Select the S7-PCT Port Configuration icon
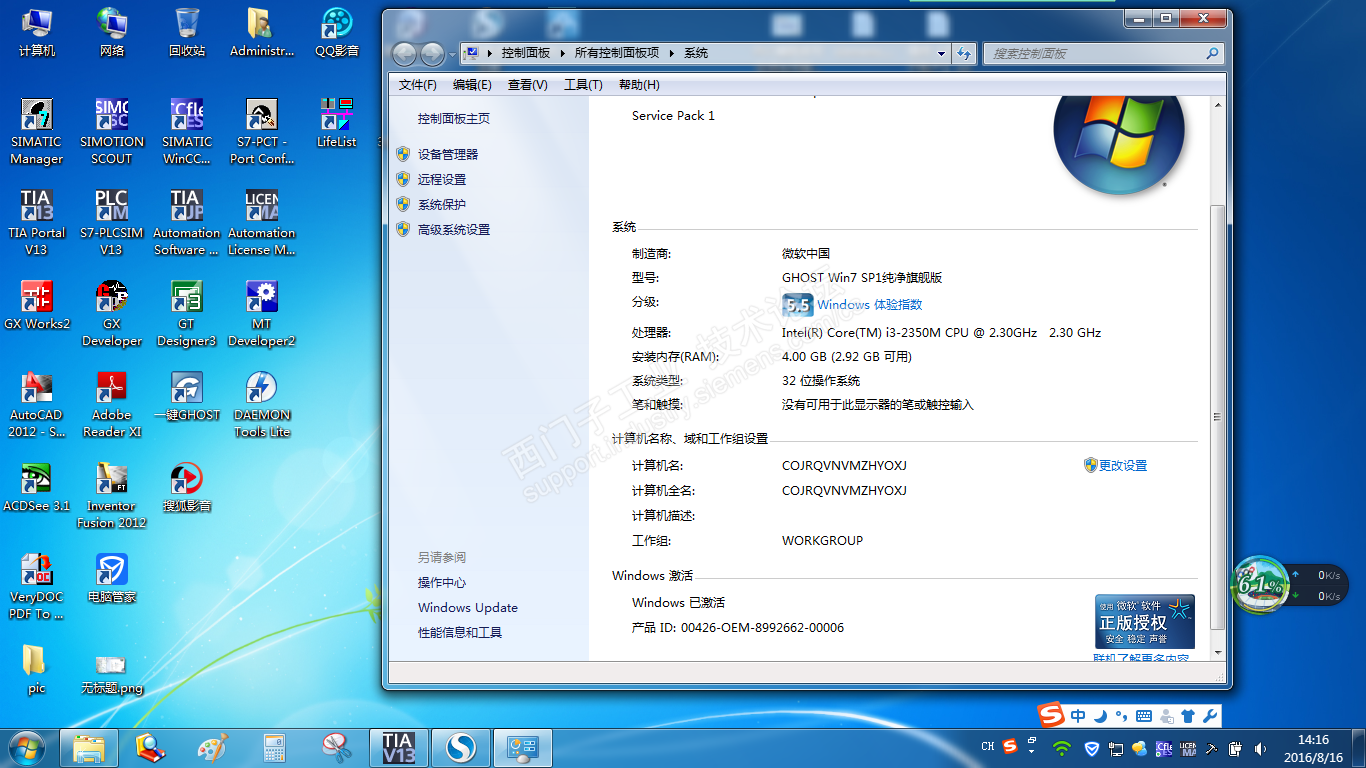Viewport: 1366px width, 768px height. click(262, 131)
